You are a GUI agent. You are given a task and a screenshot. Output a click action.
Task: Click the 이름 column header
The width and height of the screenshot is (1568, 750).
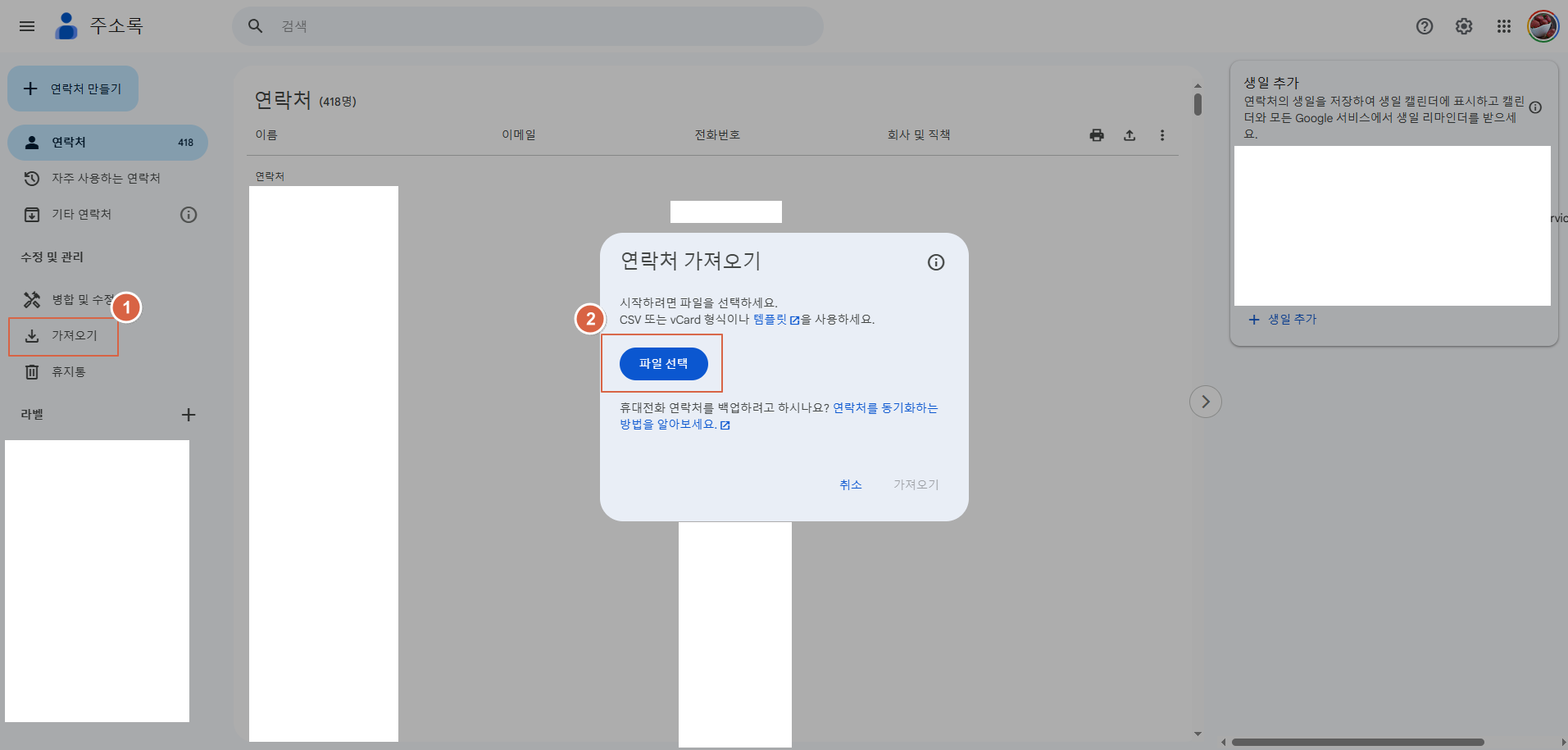[266, 135]
